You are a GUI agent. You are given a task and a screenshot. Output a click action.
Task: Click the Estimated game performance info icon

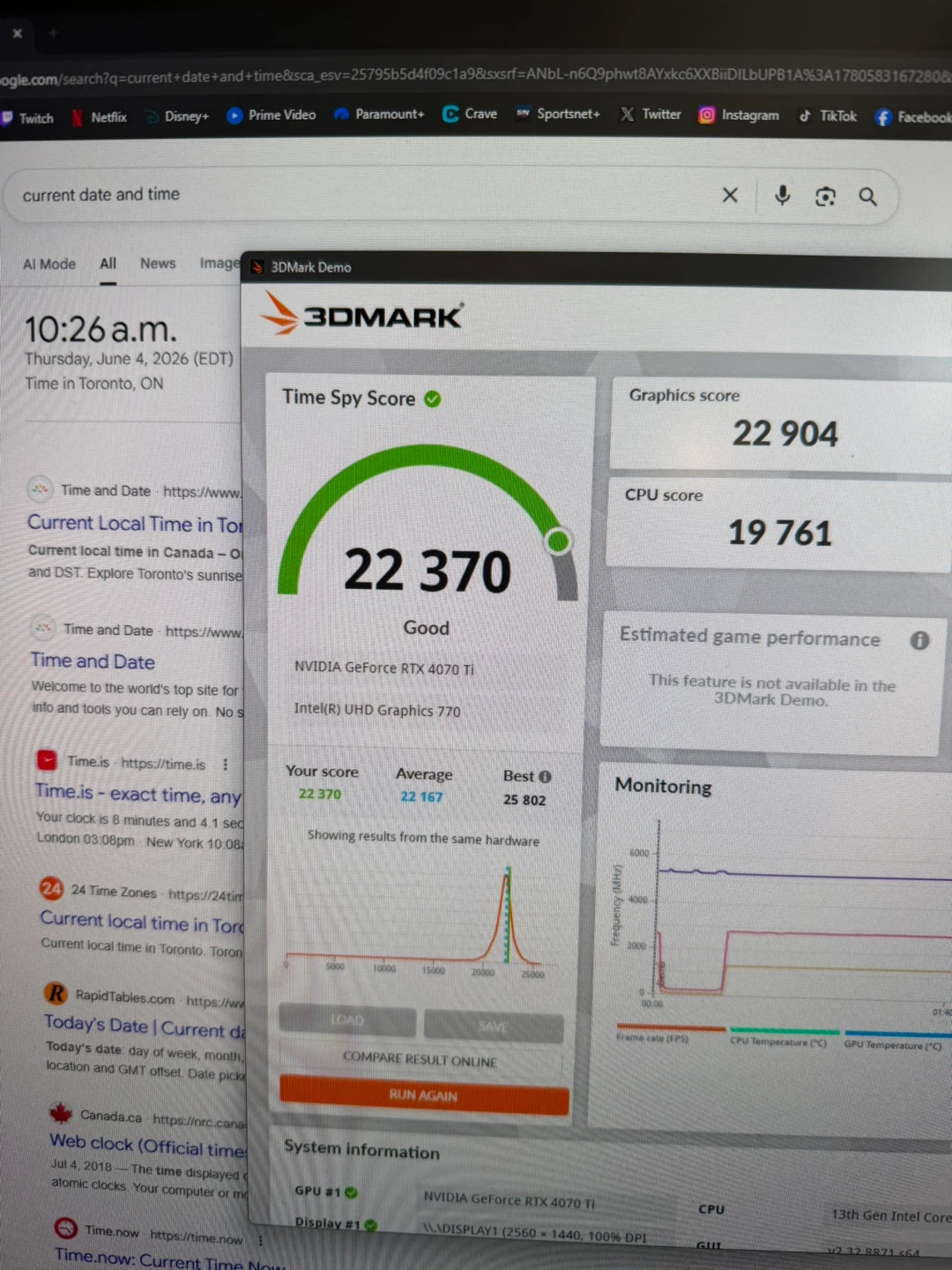tap(919, 640)
